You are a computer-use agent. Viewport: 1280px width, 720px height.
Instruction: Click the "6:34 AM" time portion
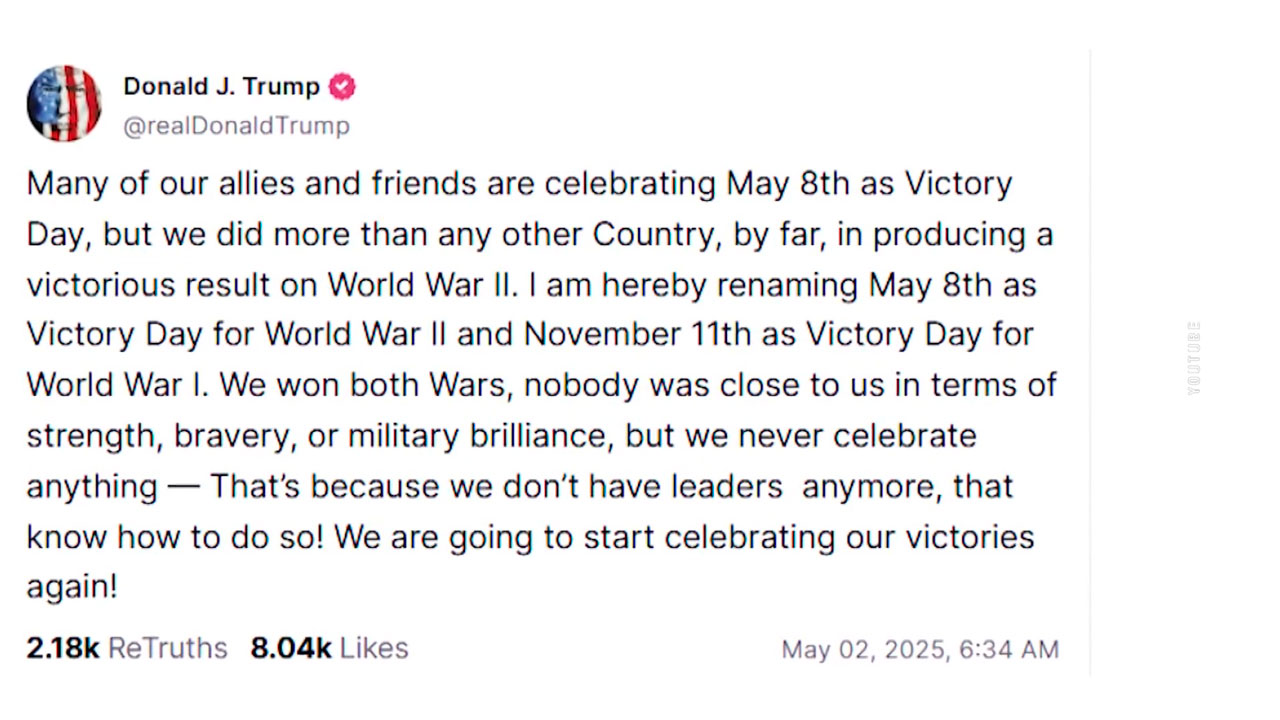point(1008,649)
